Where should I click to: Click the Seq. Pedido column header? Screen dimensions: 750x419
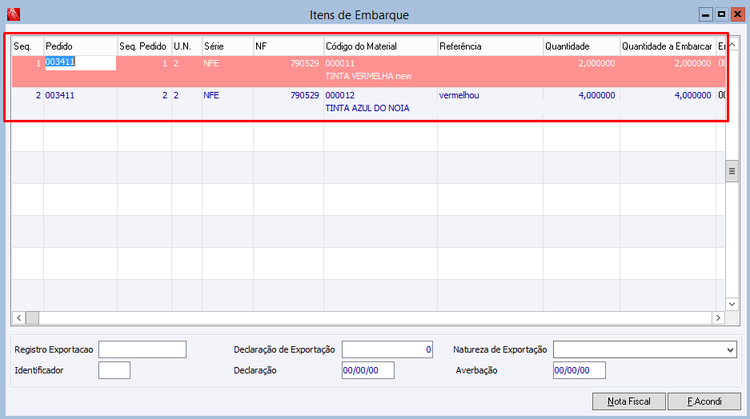144,46
